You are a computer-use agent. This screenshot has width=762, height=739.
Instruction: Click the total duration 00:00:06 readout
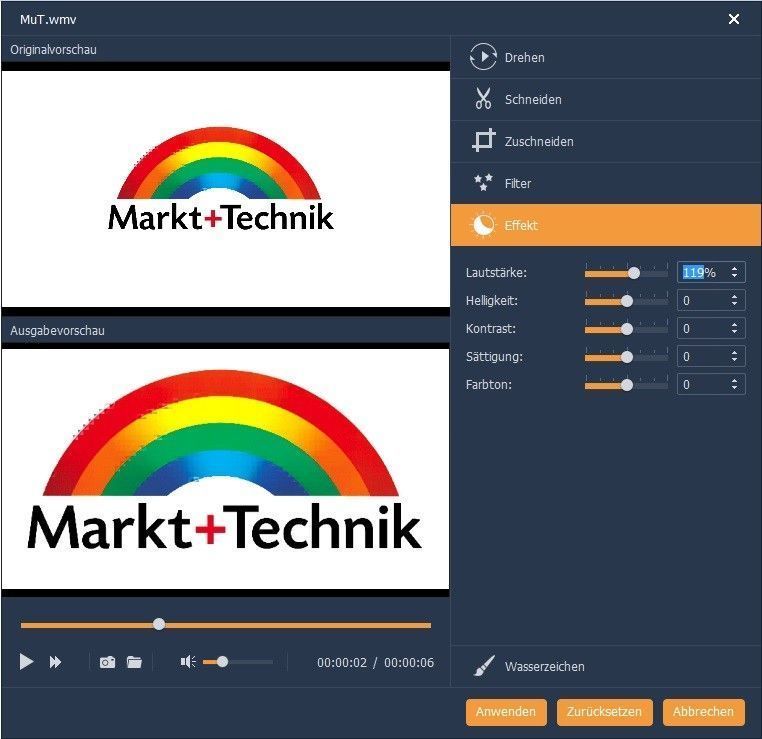point(409,663)
